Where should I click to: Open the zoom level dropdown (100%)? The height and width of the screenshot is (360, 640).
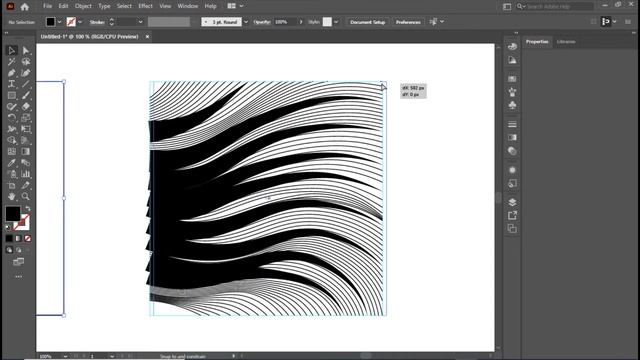(65, 356)
